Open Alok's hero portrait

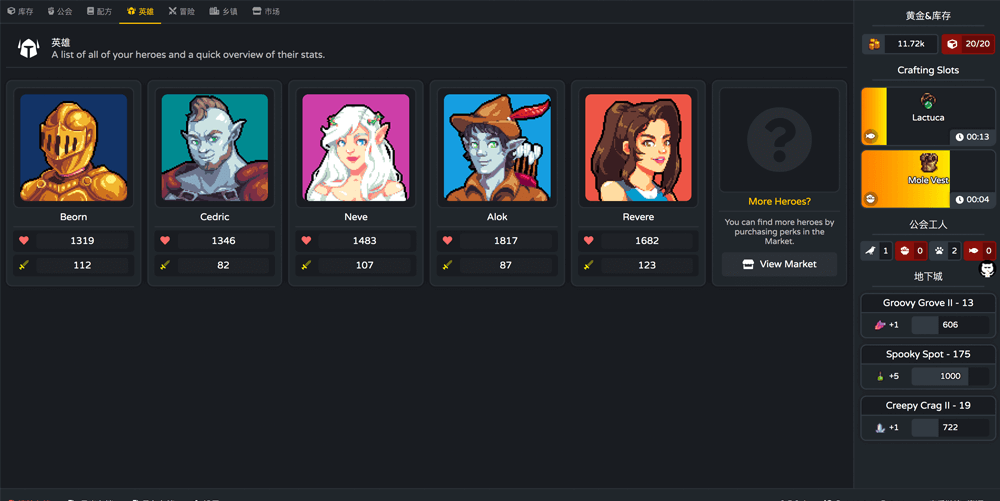pyautogui.click(x=497, y=148)
